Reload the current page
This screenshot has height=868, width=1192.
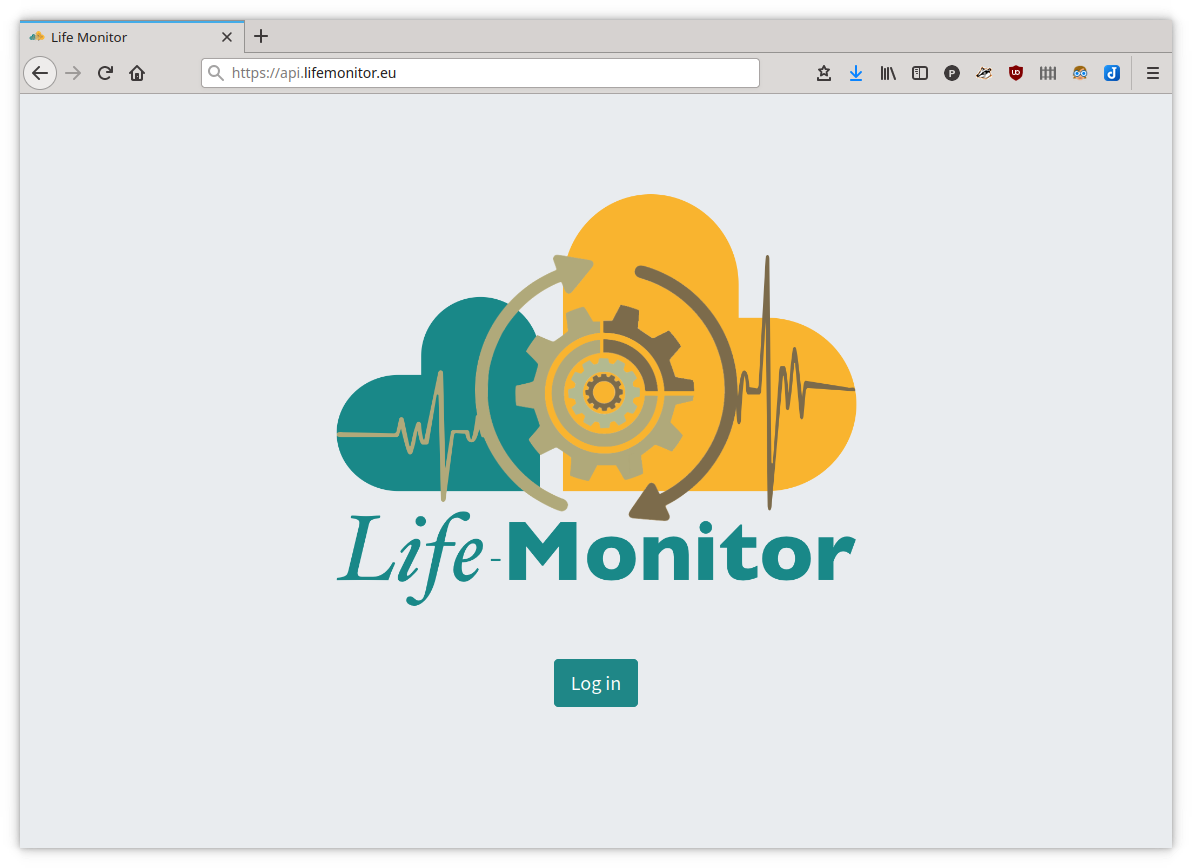(105, 73)
